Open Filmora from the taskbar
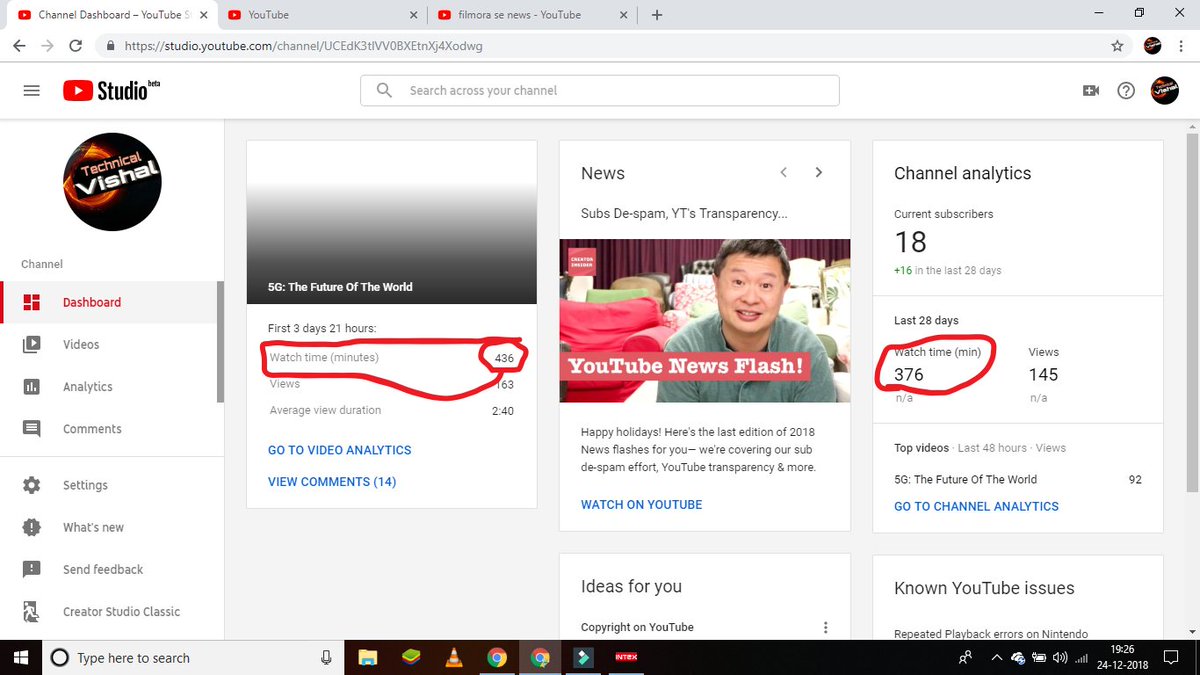Image resolution: width=1200 pixels, height=675 pixels. pos(583,657)
